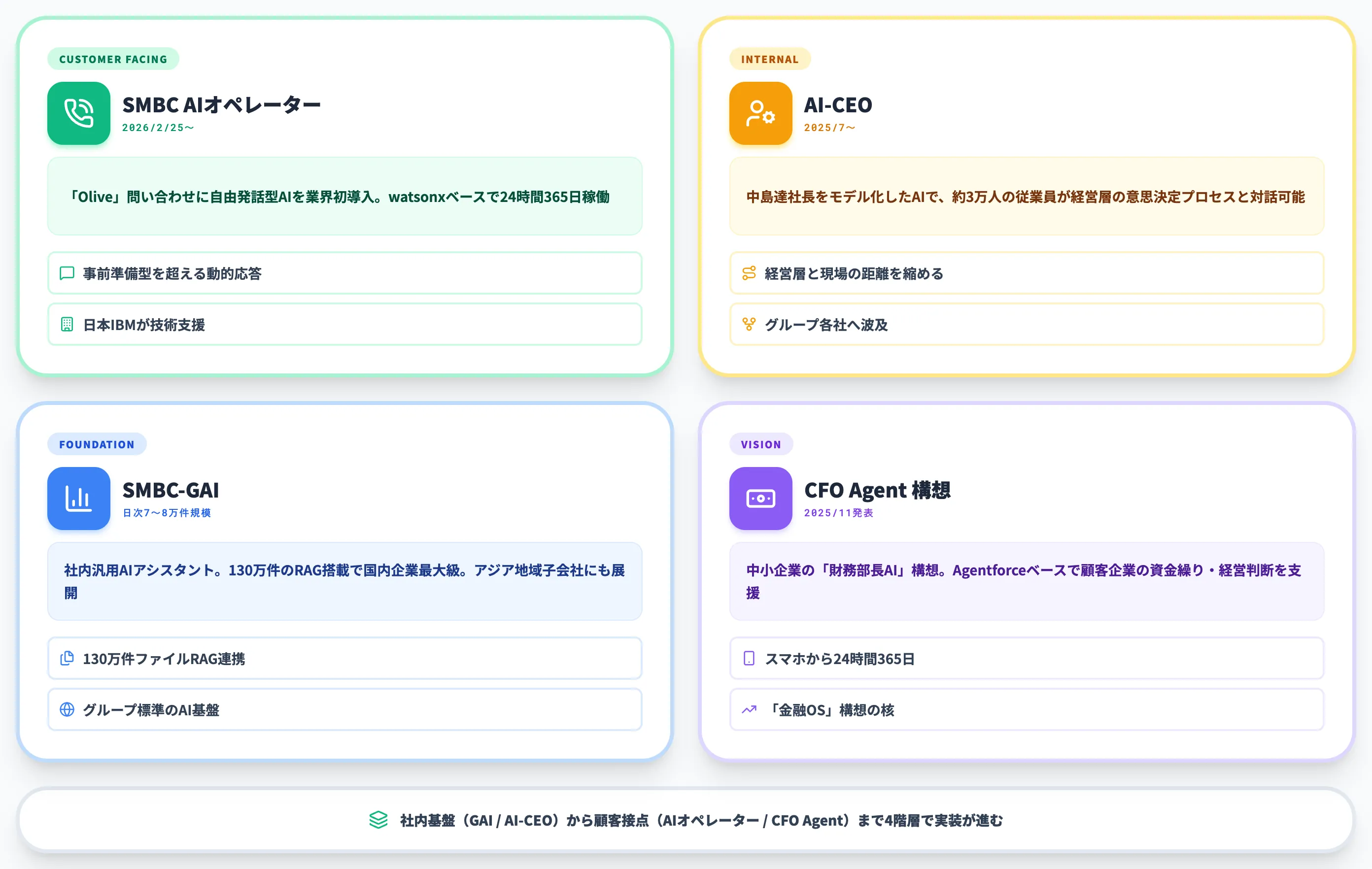Click the 日次7〜8万件規模 subtitle
Screen dimensions: 1372x869
pos(167,512)
